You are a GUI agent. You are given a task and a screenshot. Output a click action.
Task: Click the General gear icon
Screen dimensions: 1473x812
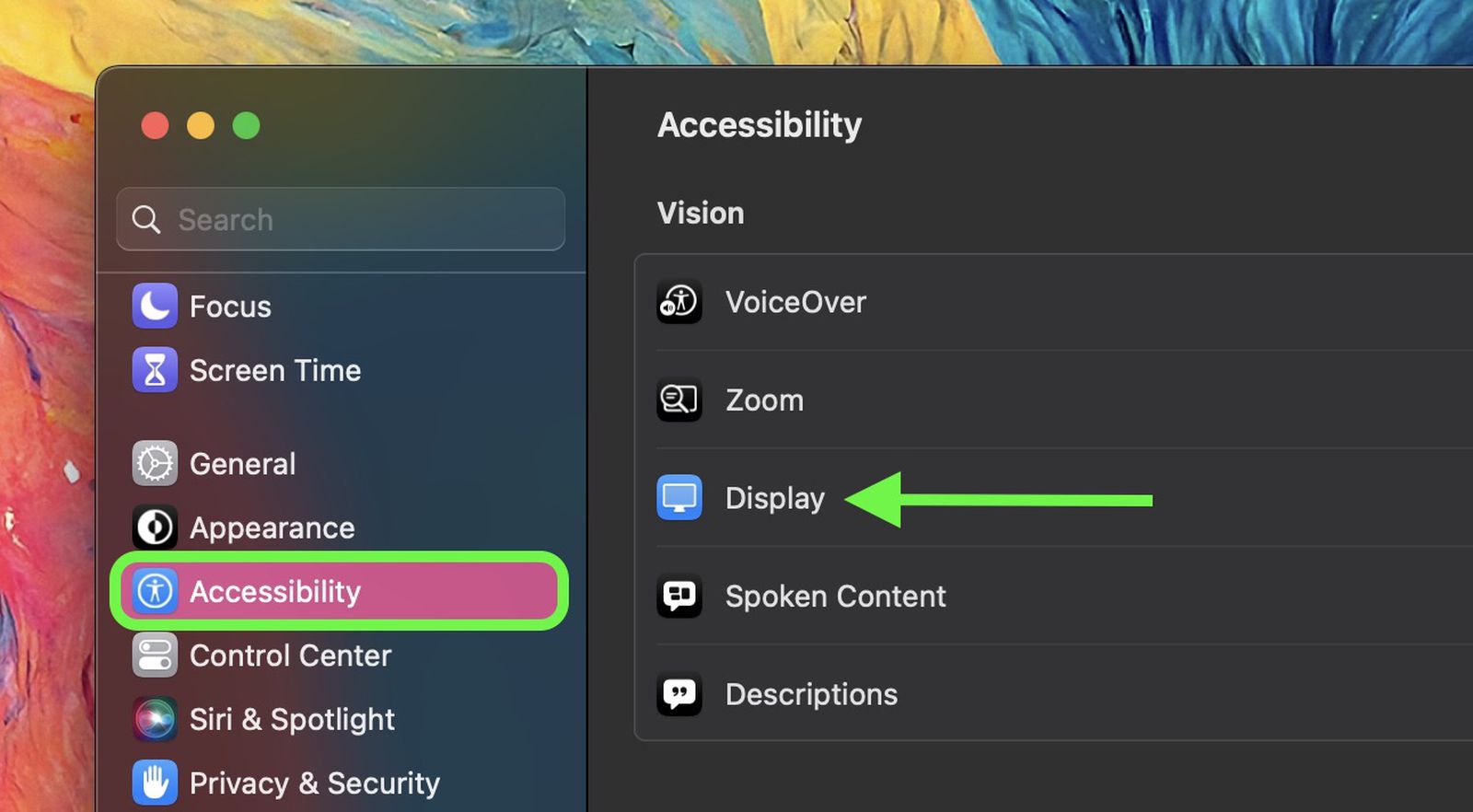tap(155, 463)
